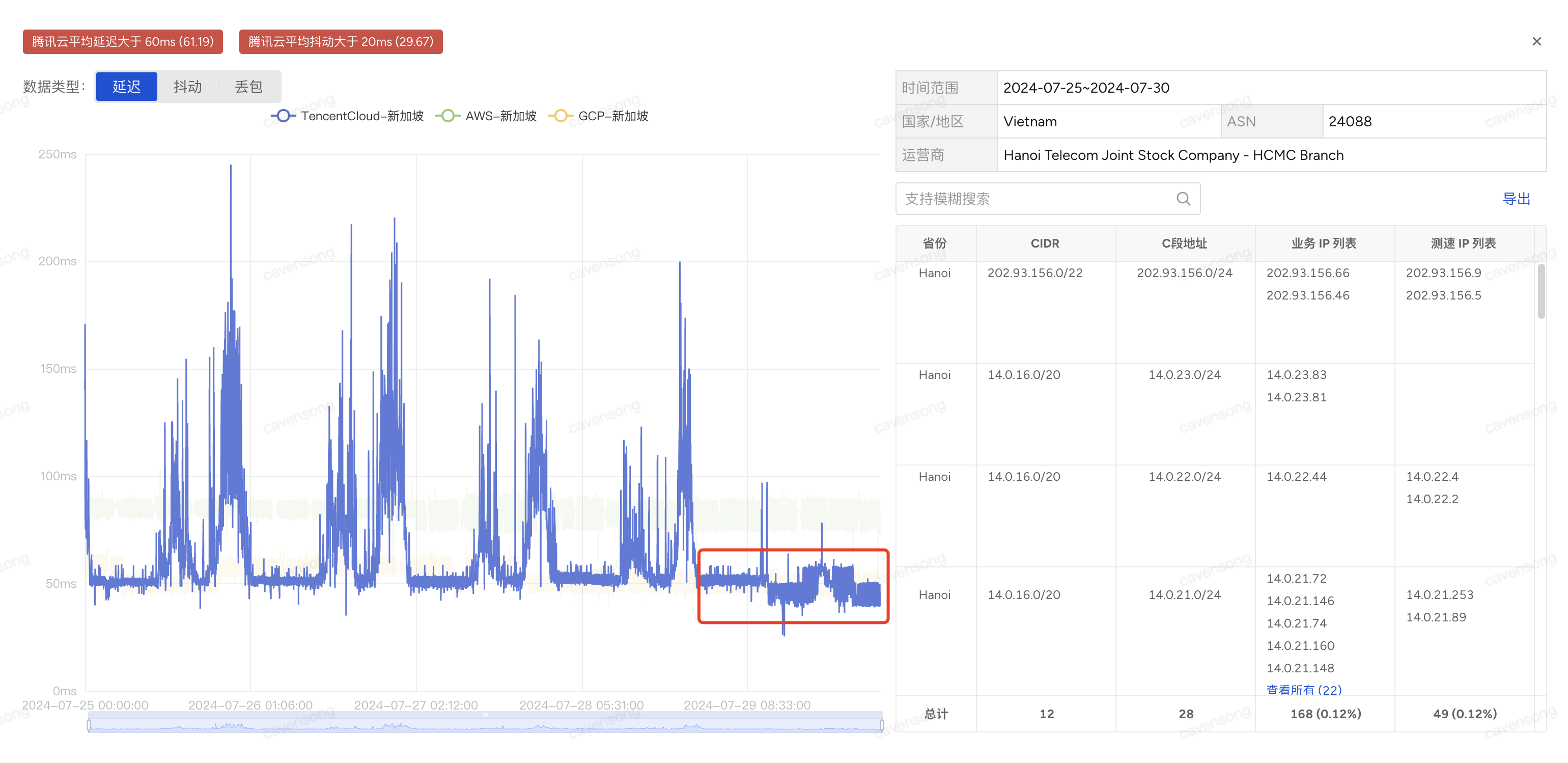Viewport: 1568px width, 763px height.
Task: Click the 测速 IP 列表 column header
Action: (x=1463, y=243)
